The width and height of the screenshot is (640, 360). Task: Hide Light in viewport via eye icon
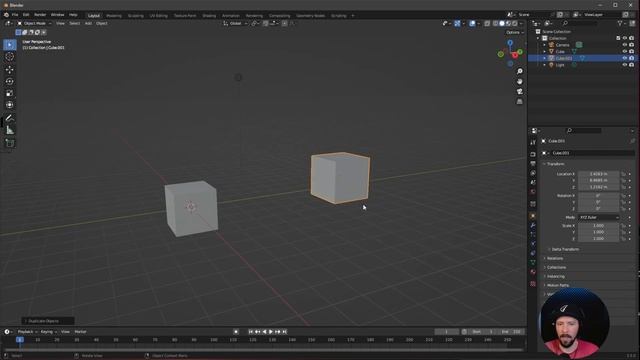point(624,65)
